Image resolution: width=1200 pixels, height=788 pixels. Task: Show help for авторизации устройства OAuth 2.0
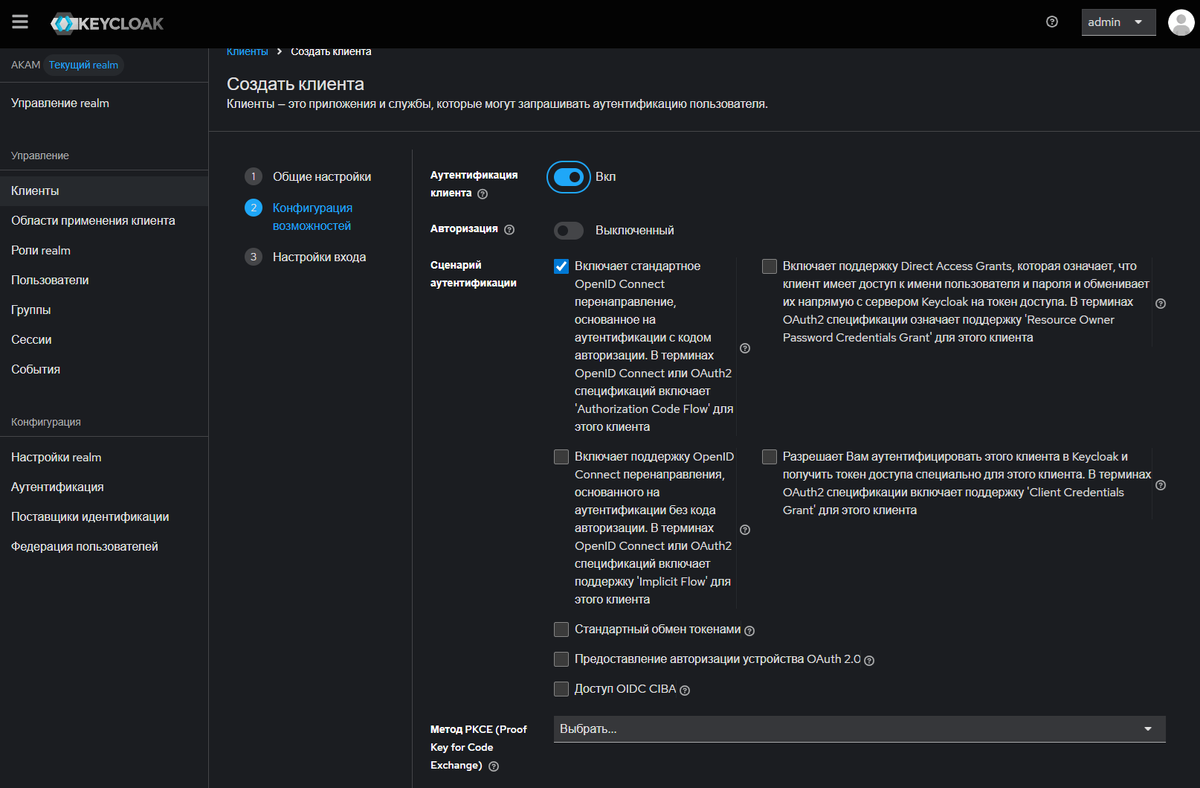[869, 661]
